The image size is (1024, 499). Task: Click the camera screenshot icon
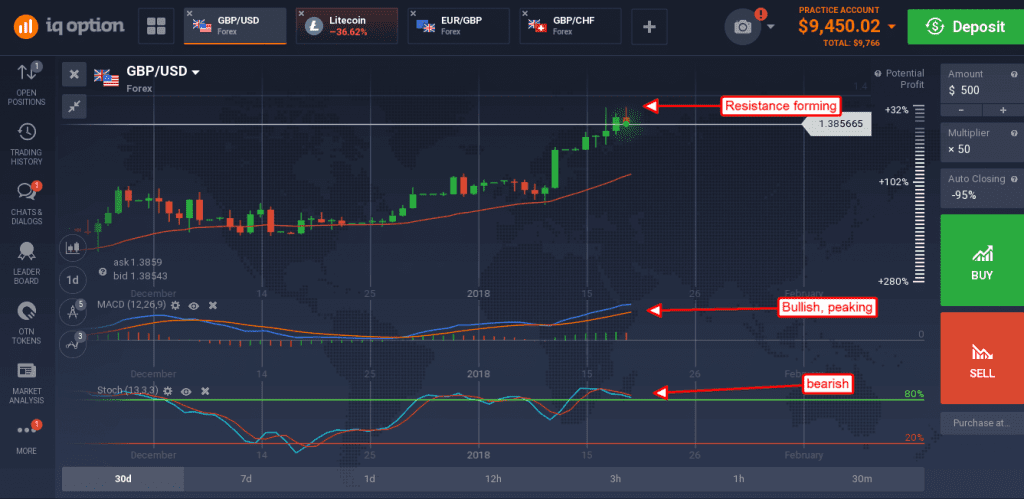[x=743, y=26]
